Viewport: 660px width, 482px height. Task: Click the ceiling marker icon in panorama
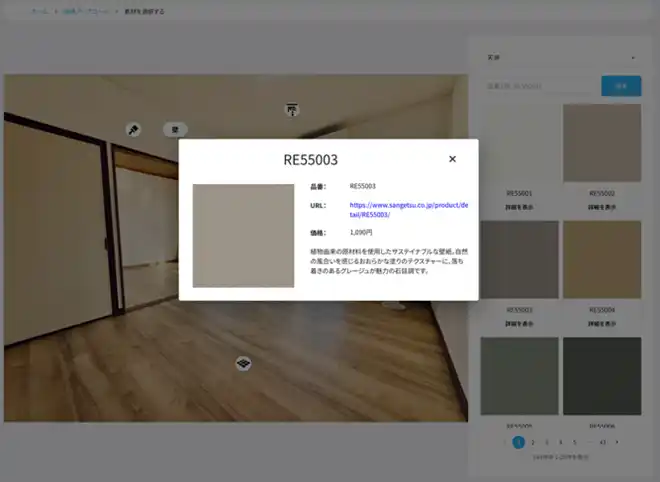point(292,109)
